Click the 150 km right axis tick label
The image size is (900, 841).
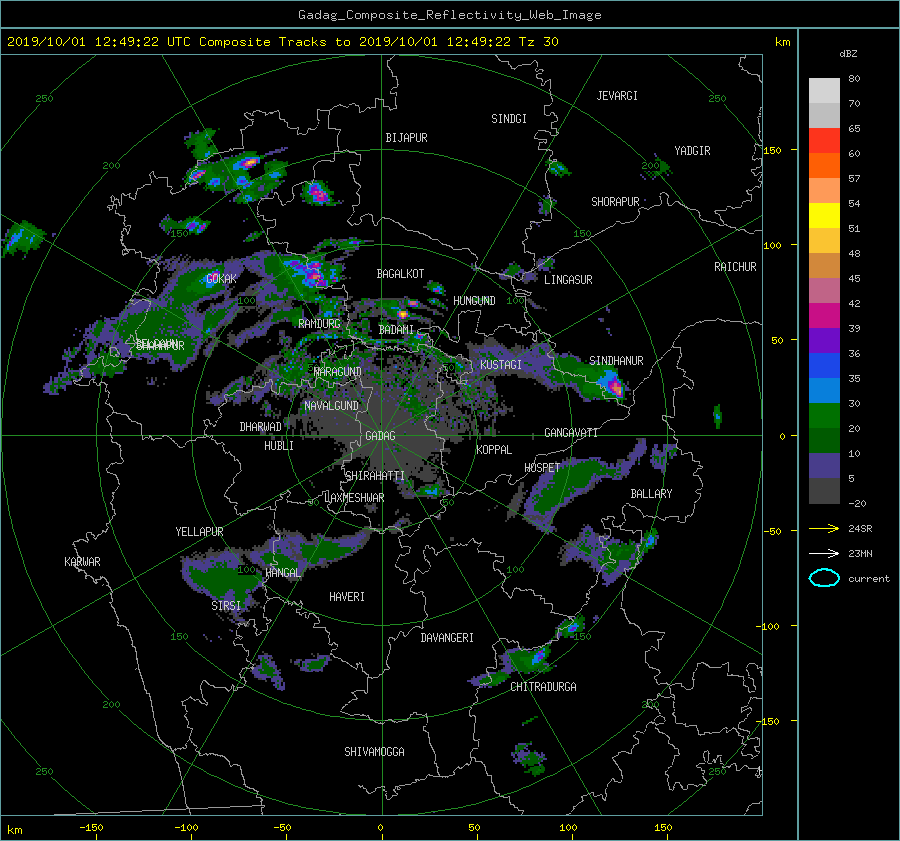[773, 150]
